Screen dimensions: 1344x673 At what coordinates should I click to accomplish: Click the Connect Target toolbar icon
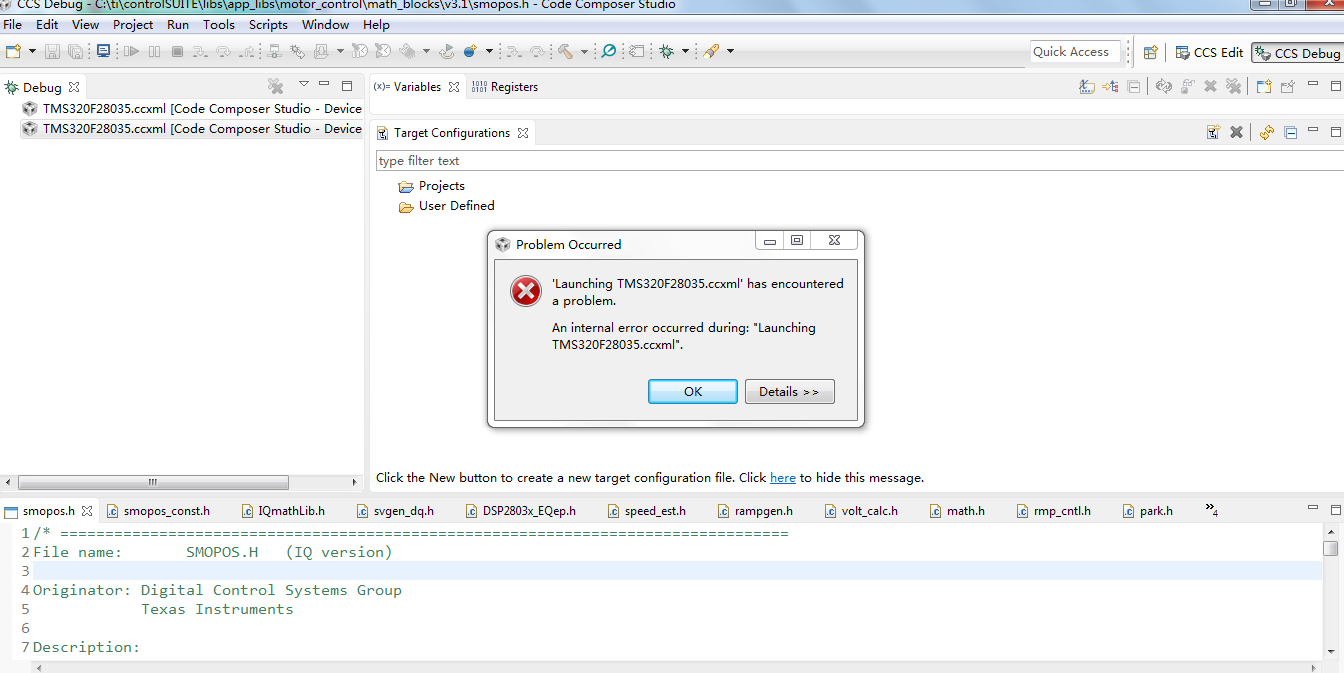[274, 51]
